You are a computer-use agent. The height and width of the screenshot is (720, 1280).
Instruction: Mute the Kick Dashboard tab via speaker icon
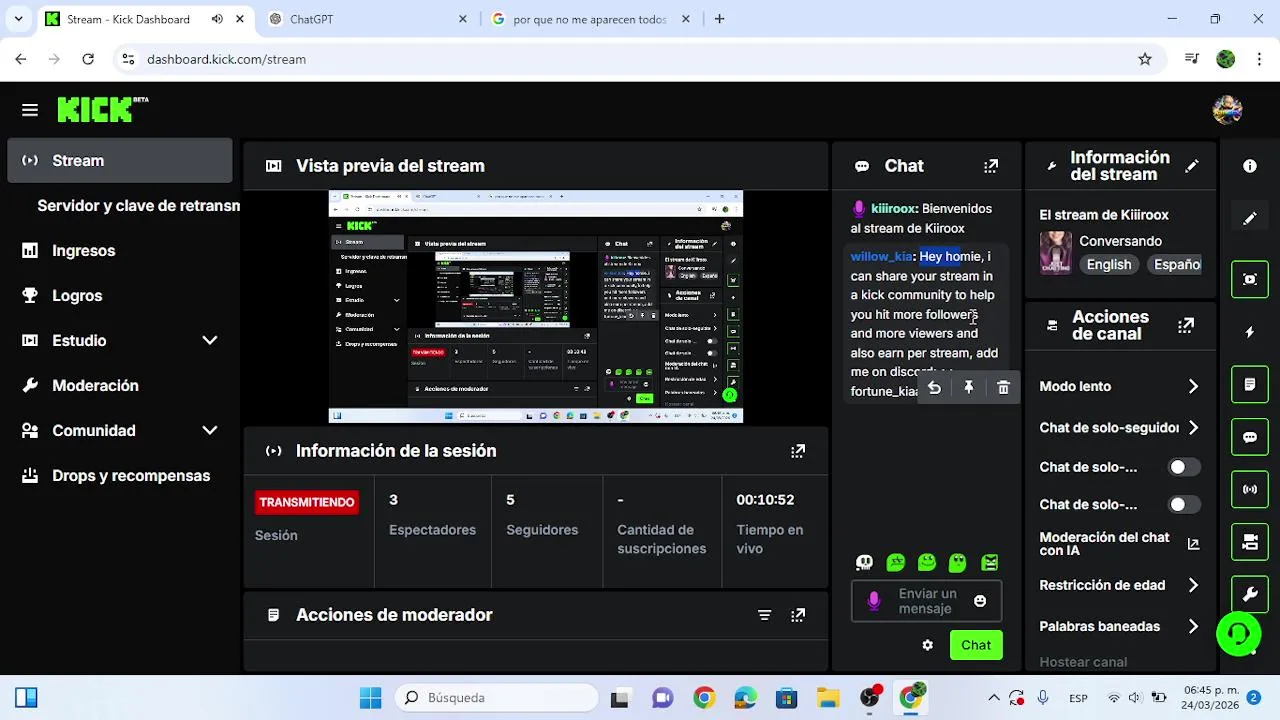(x=218, y=19)
